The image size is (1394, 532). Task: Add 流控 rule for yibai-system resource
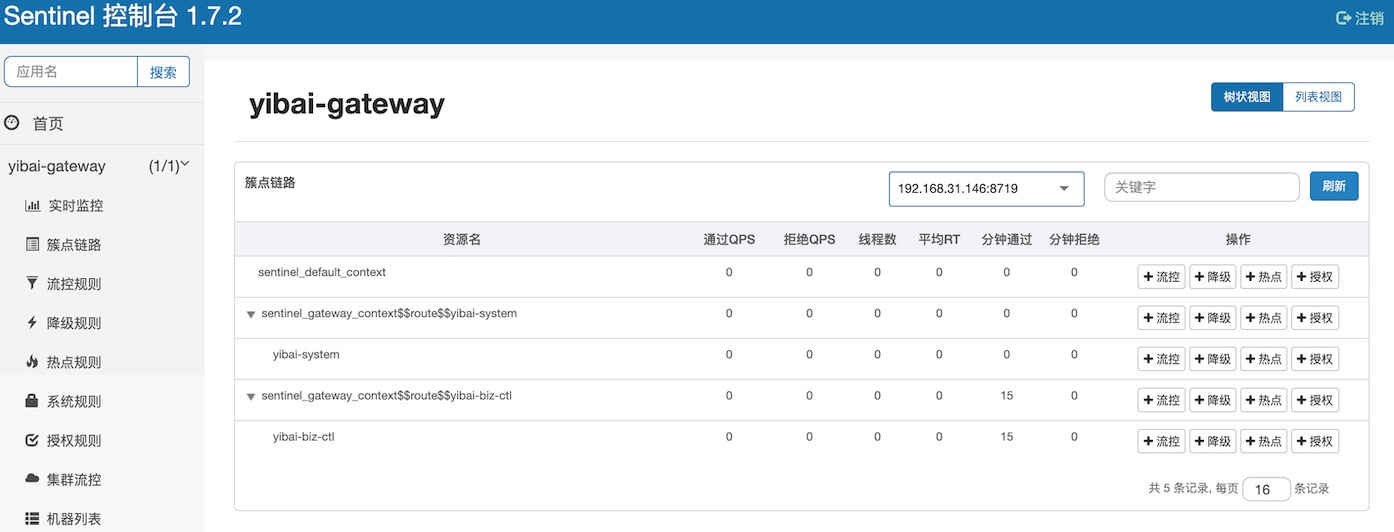click(x=1161, y=359)
